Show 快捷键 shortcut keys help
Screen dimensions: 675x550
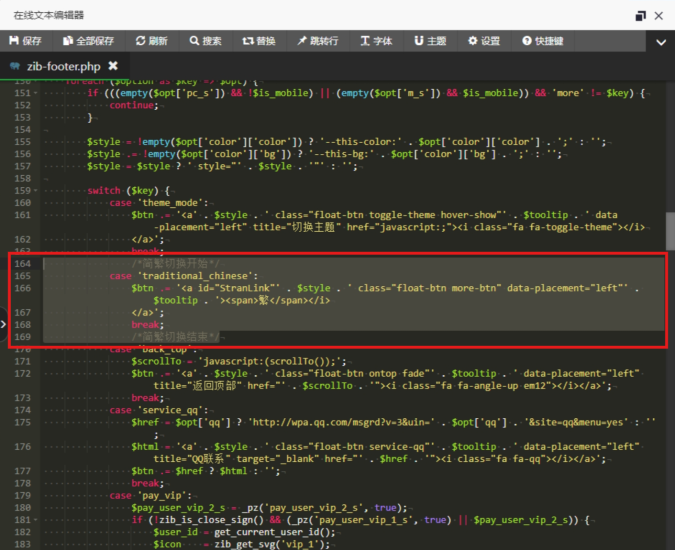click(542, 41)
